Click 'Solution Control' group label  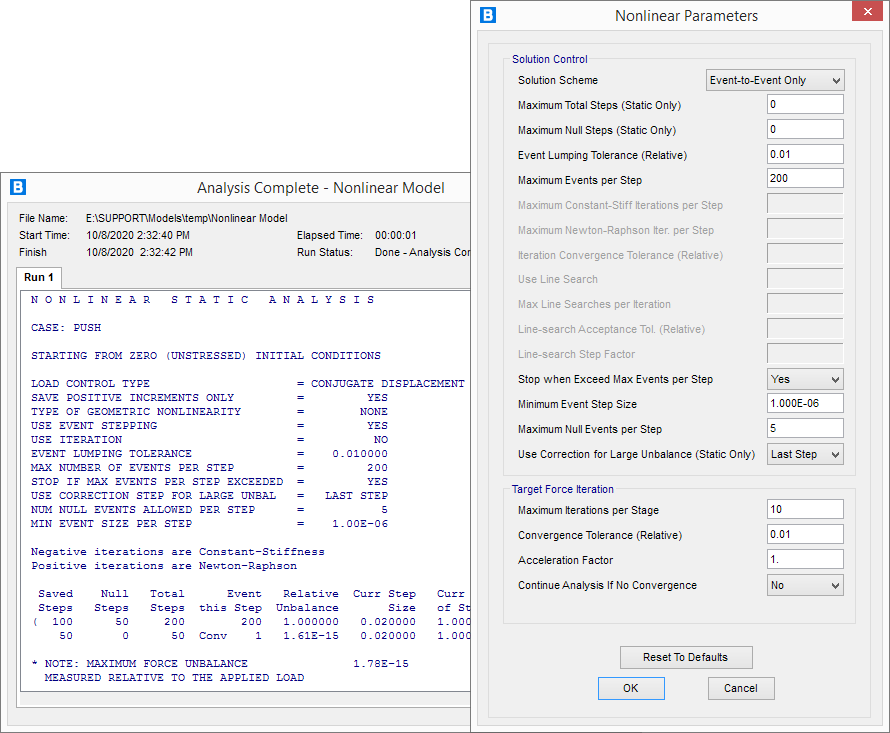[549, 59]
